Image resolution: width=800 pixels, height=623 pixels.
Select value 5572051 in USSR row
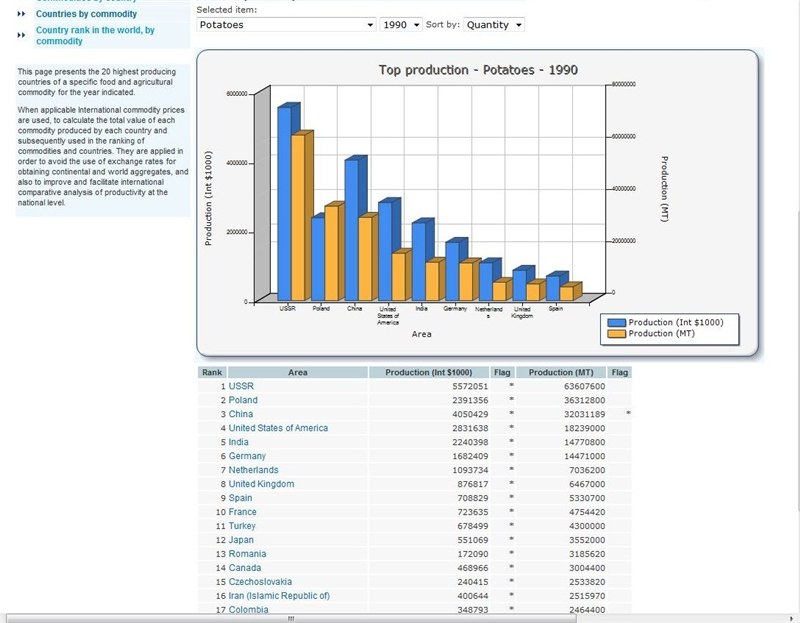[x=470, y=386]
